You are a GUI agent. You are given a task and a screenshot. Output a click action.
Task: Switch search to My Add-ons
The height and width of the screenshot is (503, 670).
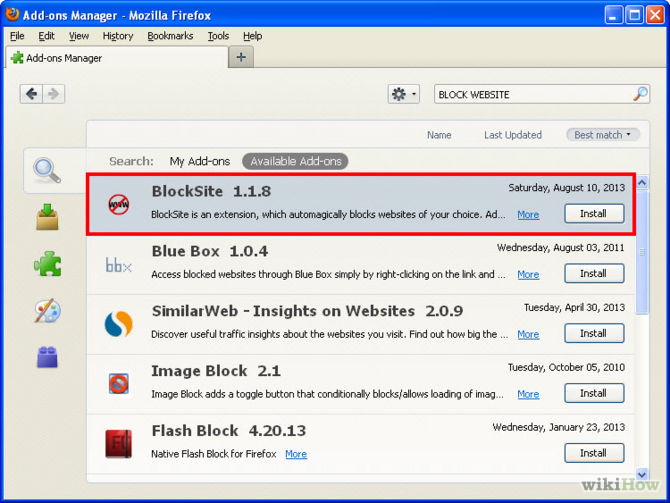click(x=200, y=161)
